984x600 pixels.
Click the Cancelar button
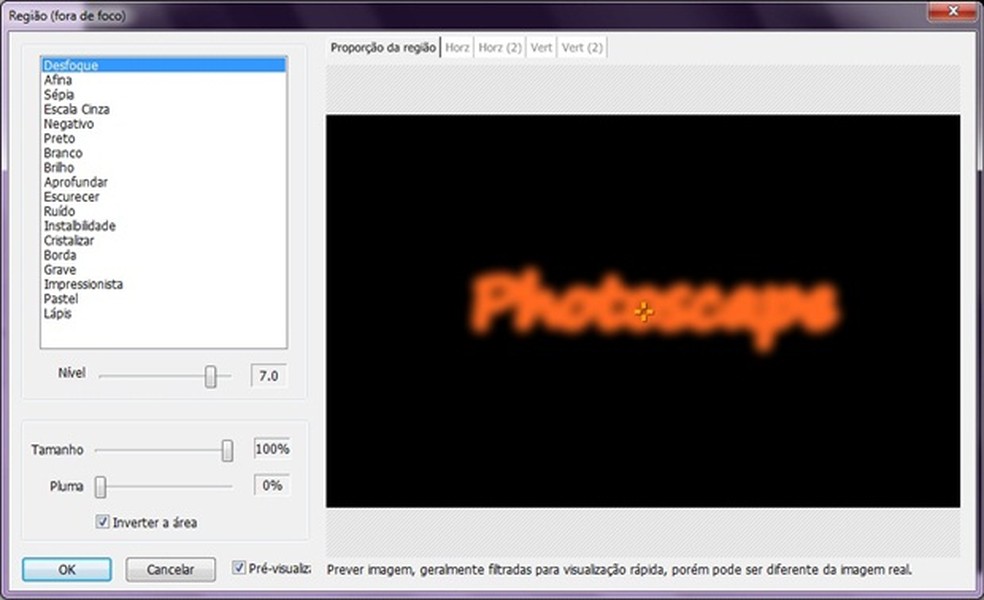pos(171,569)
